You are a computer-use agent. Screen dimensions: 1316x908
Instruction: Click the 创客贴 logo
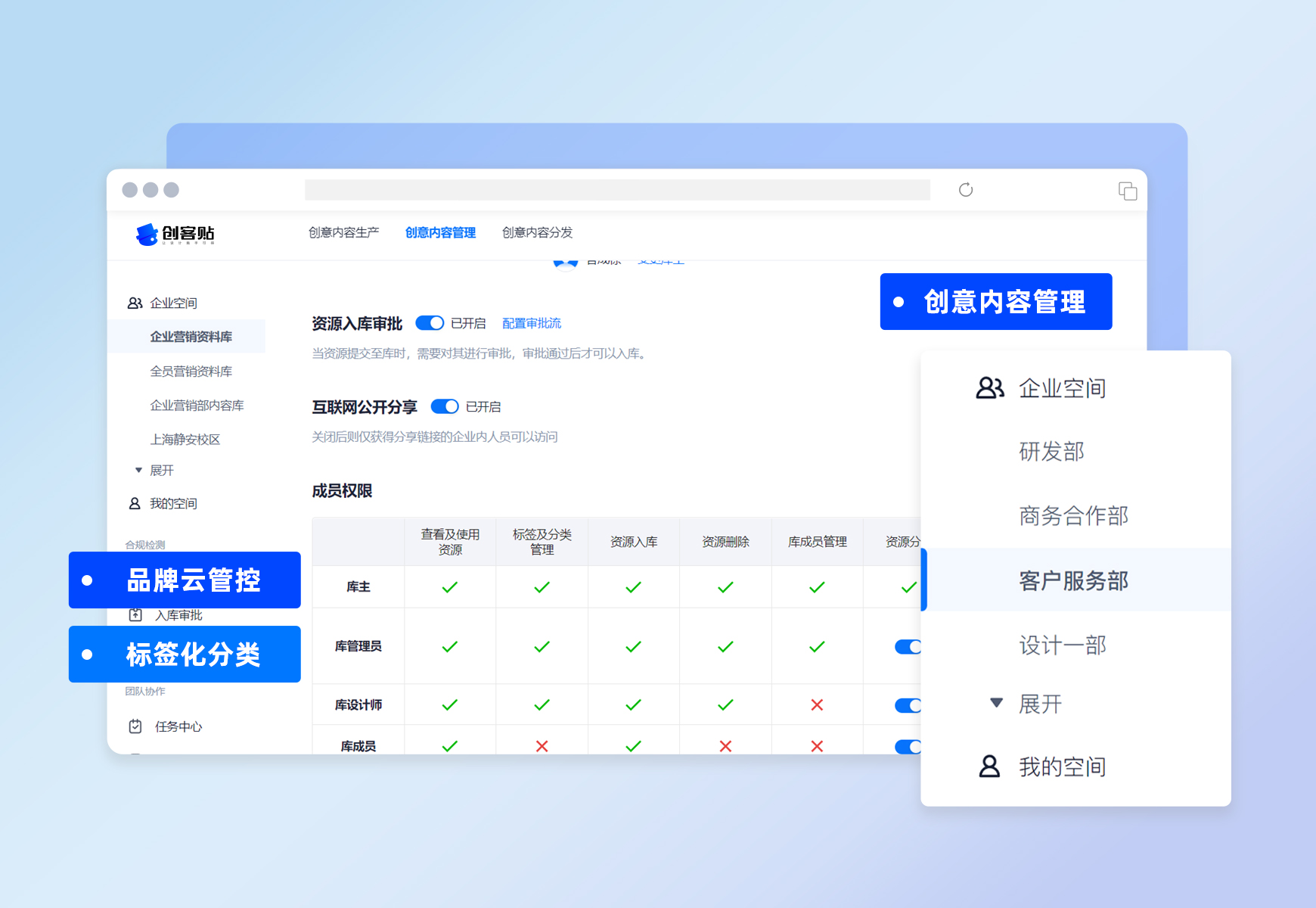(x=175, y=234)
